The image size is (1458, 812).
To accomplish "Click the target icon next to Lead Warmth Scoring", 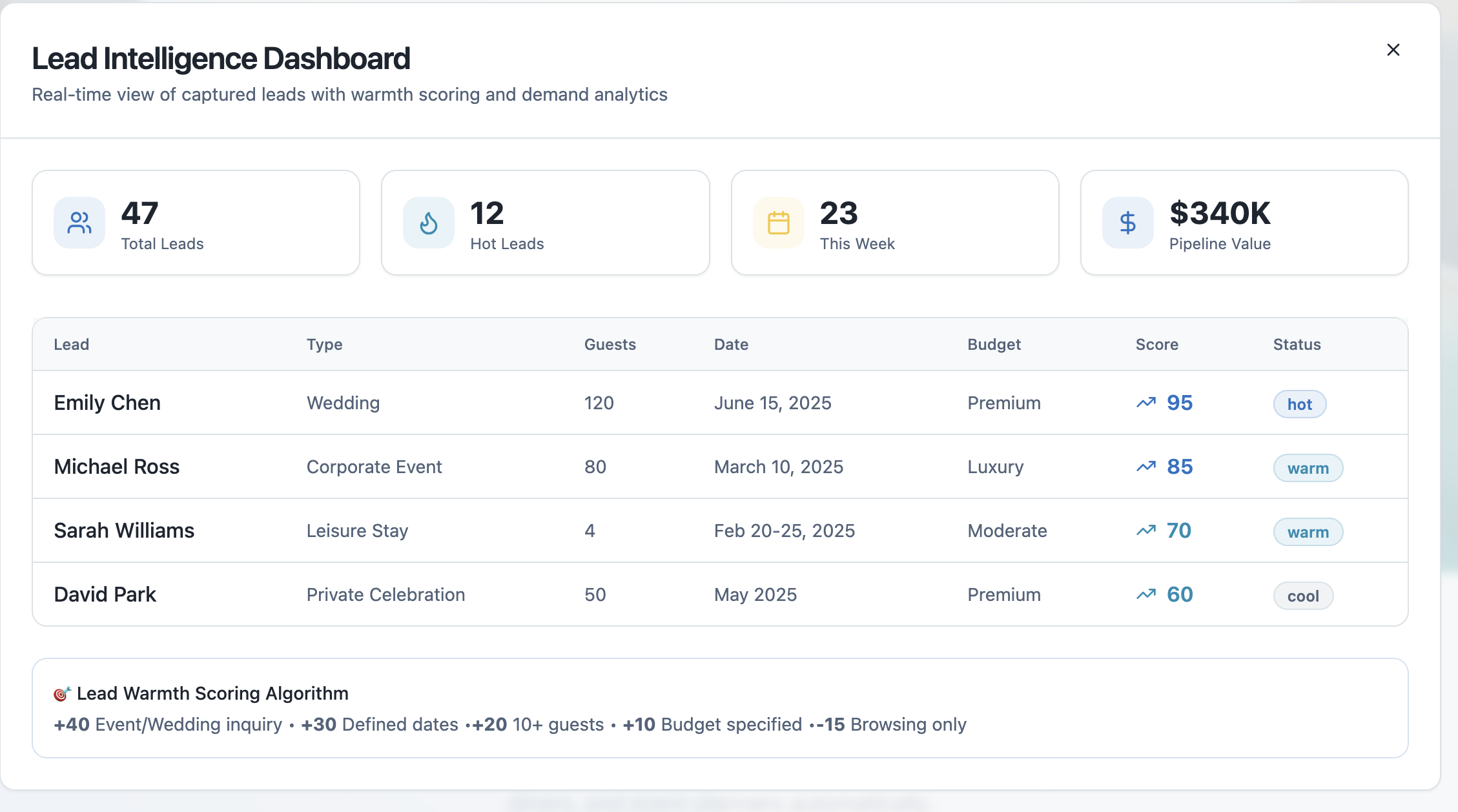I will pos(61,693).
